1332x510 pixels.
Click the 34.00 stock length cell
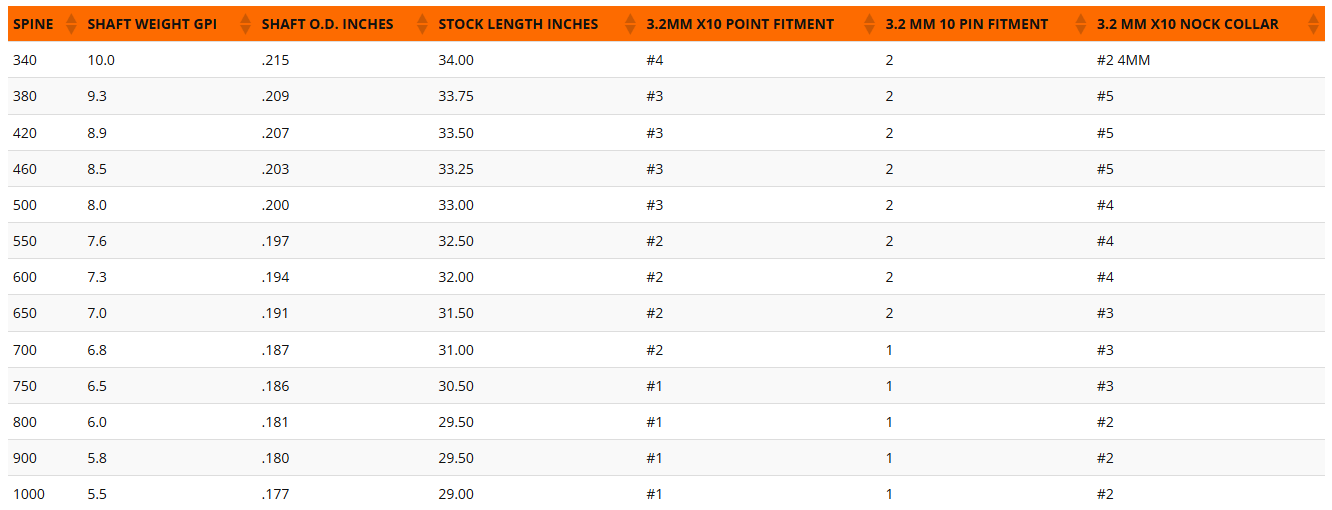point(456,60)
